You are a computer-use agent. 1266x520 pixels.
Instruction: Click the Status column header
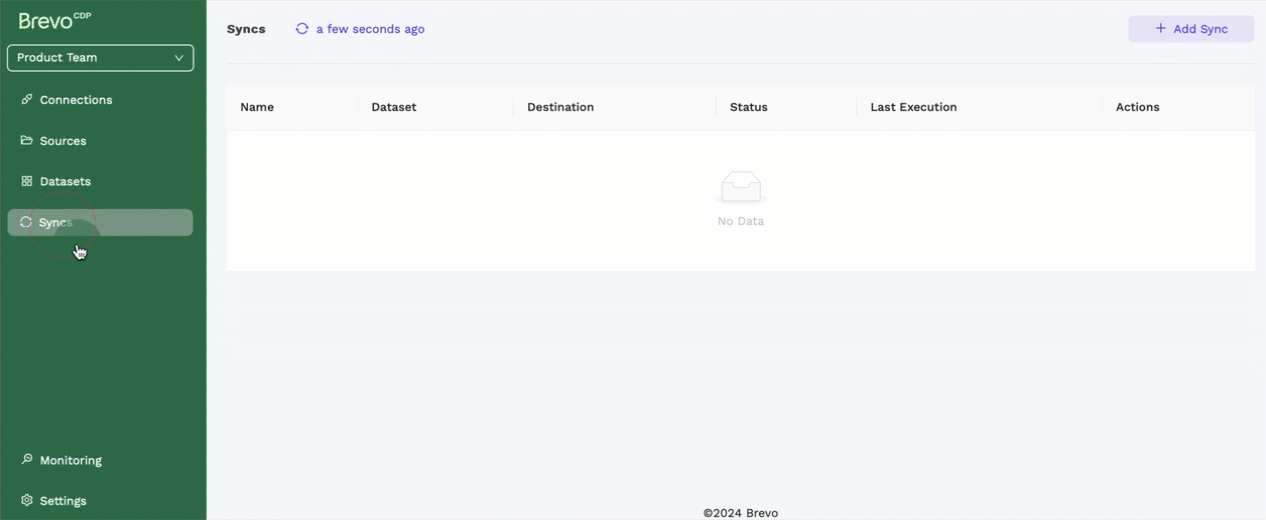pos(748,107)
